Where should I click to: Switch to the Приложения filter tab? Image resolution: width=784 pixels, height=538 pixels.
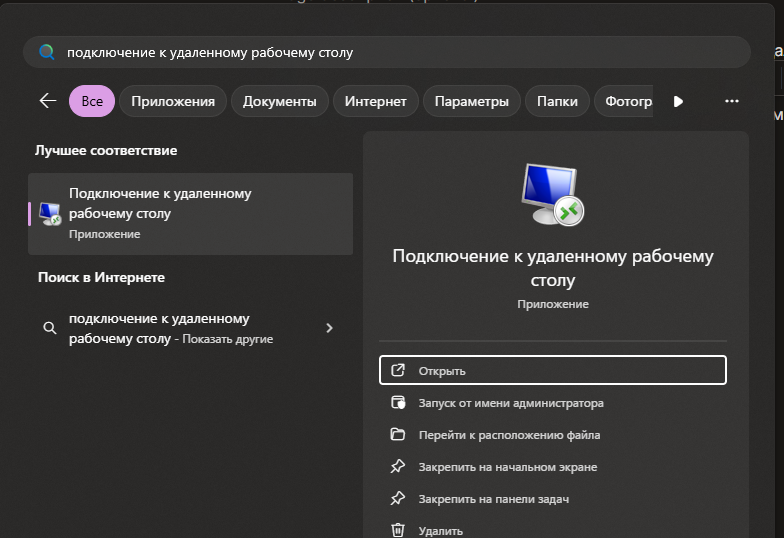tap(173, 101)
